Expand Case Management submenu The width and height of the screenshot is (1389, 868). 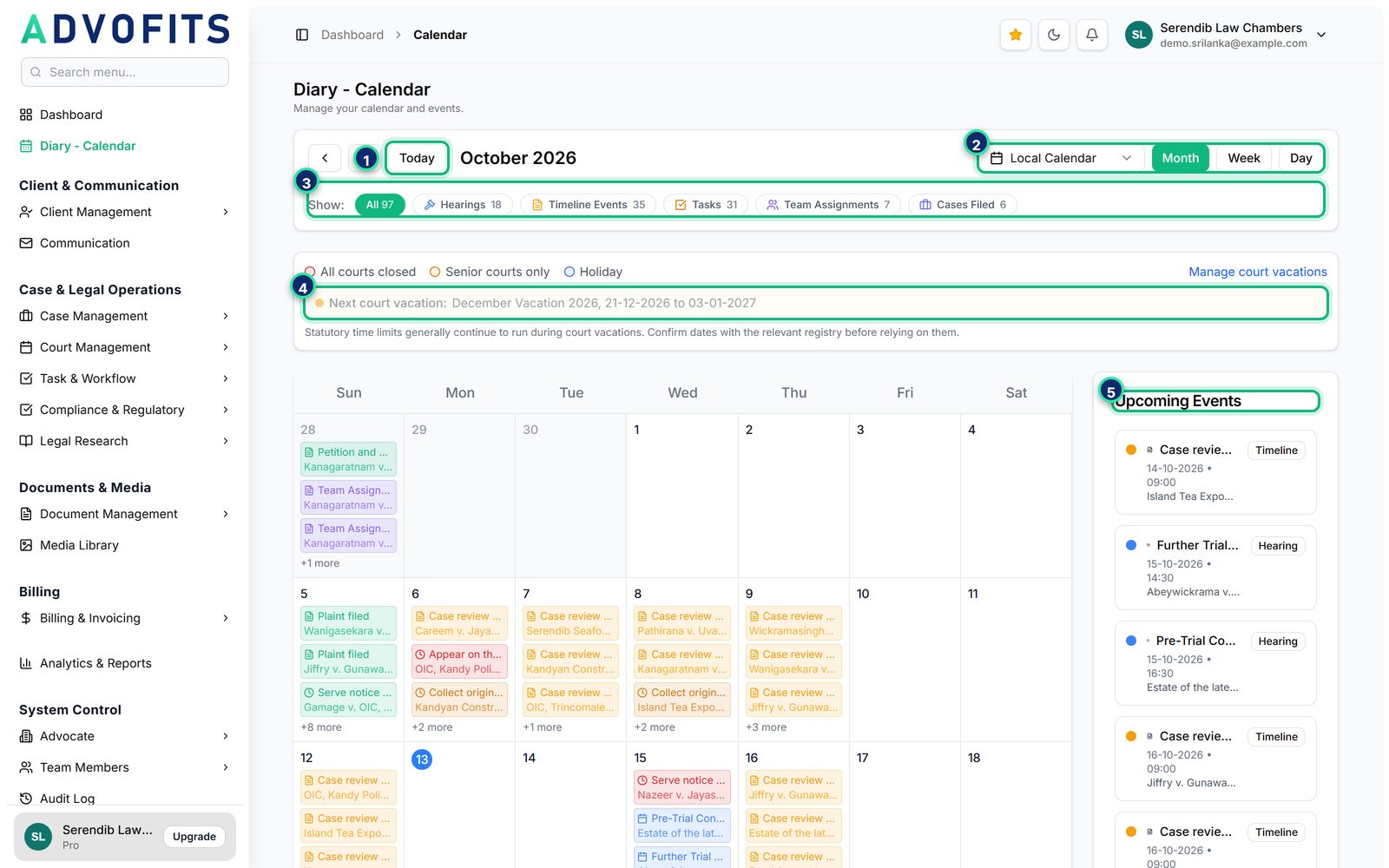click(125, 316)
